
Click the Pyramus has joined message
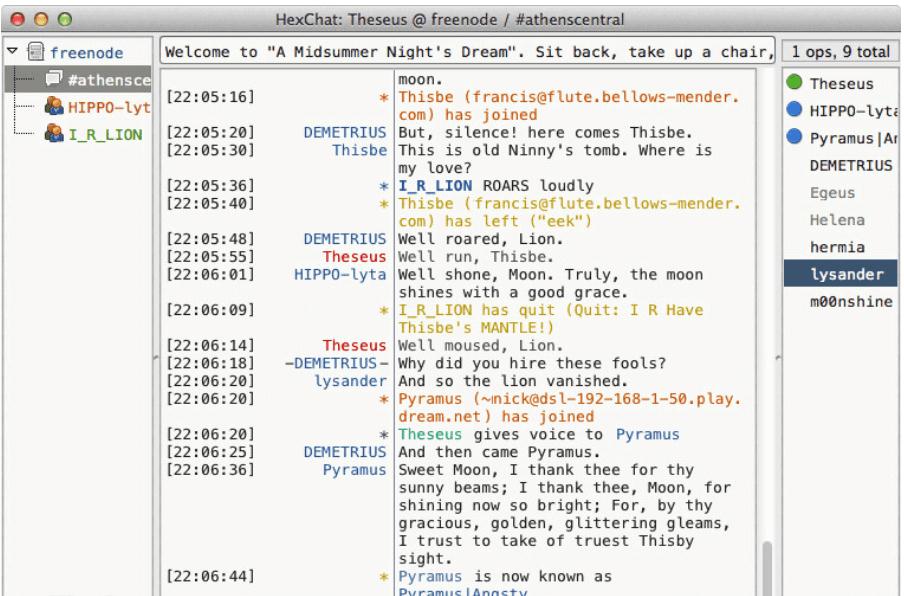[x=569, y=408]
